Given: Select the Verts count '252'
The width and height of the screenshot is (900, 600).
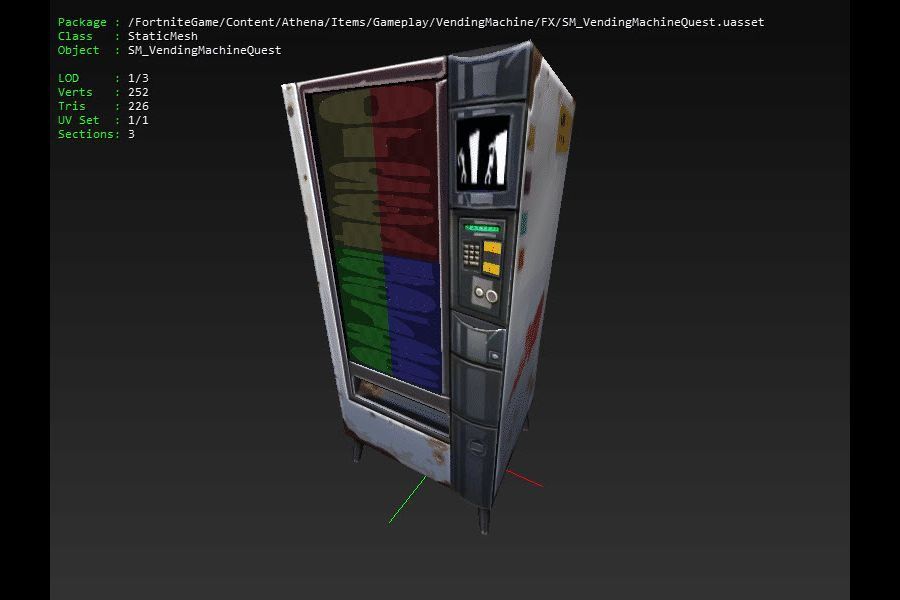Looking at the screenshot, I should point(138,92).
